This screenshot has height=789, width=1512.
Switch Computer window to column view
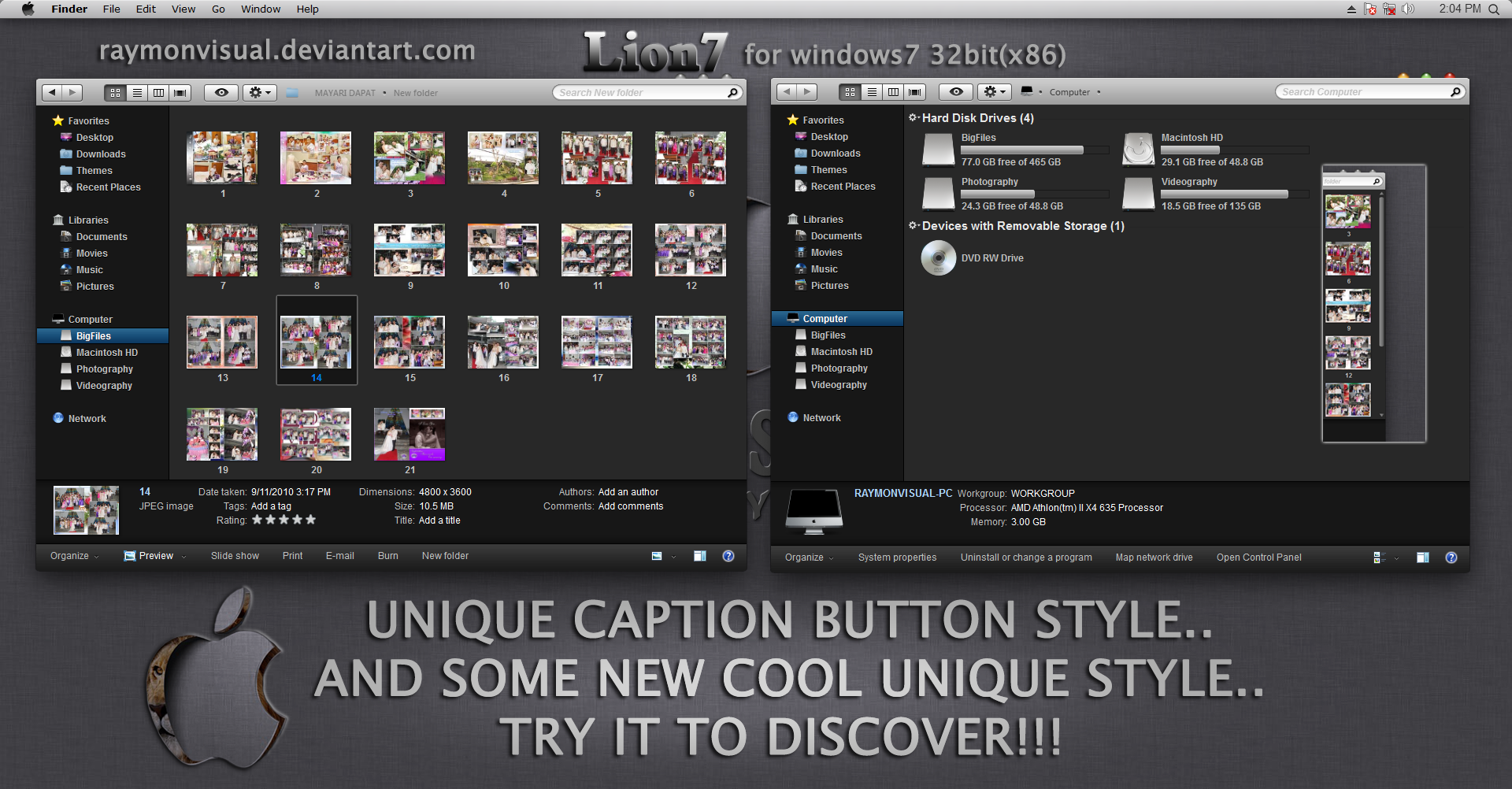[893, 92]
